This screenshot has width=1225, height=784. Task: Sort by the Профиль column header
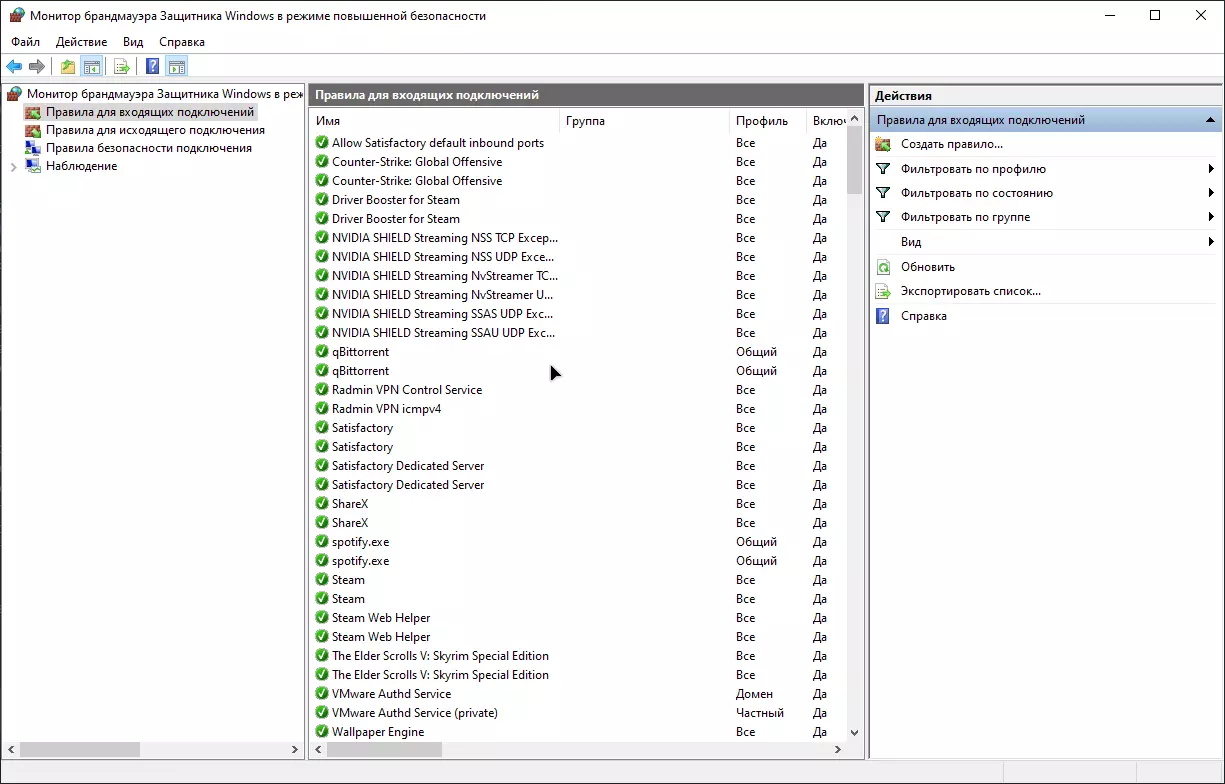pos(768,121)
